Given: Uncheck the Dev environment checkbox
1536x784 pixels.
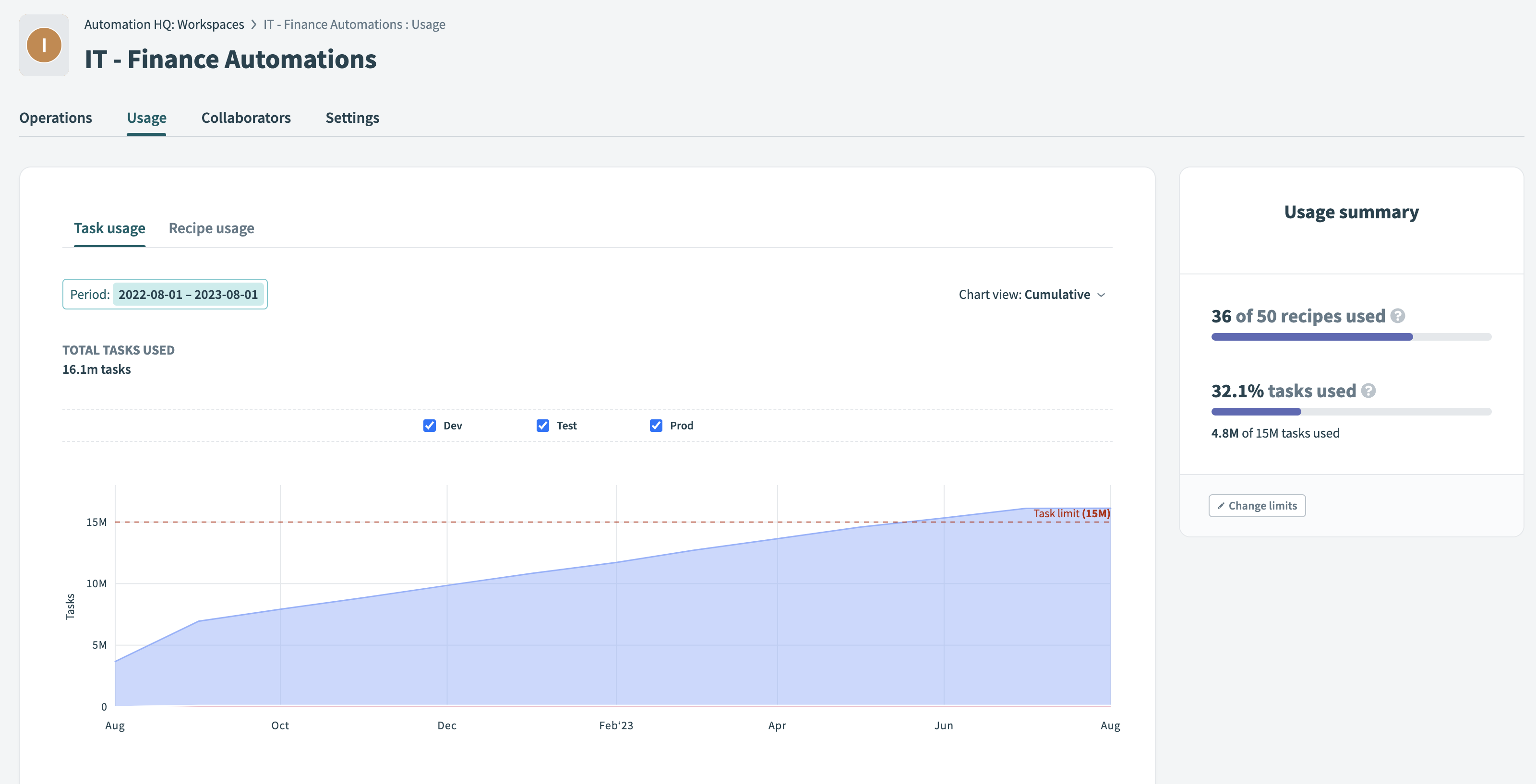Looking at the screenshot, I should point(429,425).
